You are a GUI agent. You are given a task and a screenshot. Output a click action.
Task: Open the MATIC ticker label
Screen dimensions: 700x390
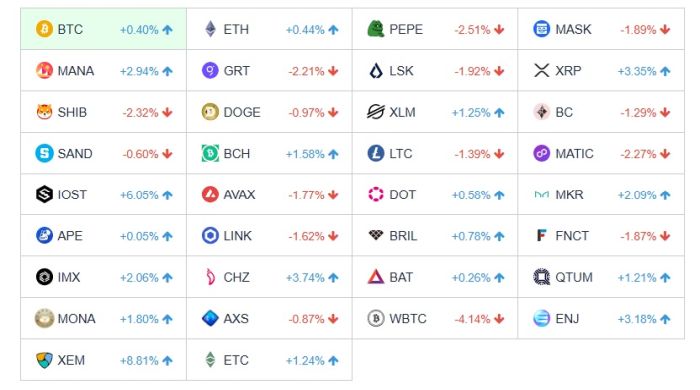(x=575, y=154)
